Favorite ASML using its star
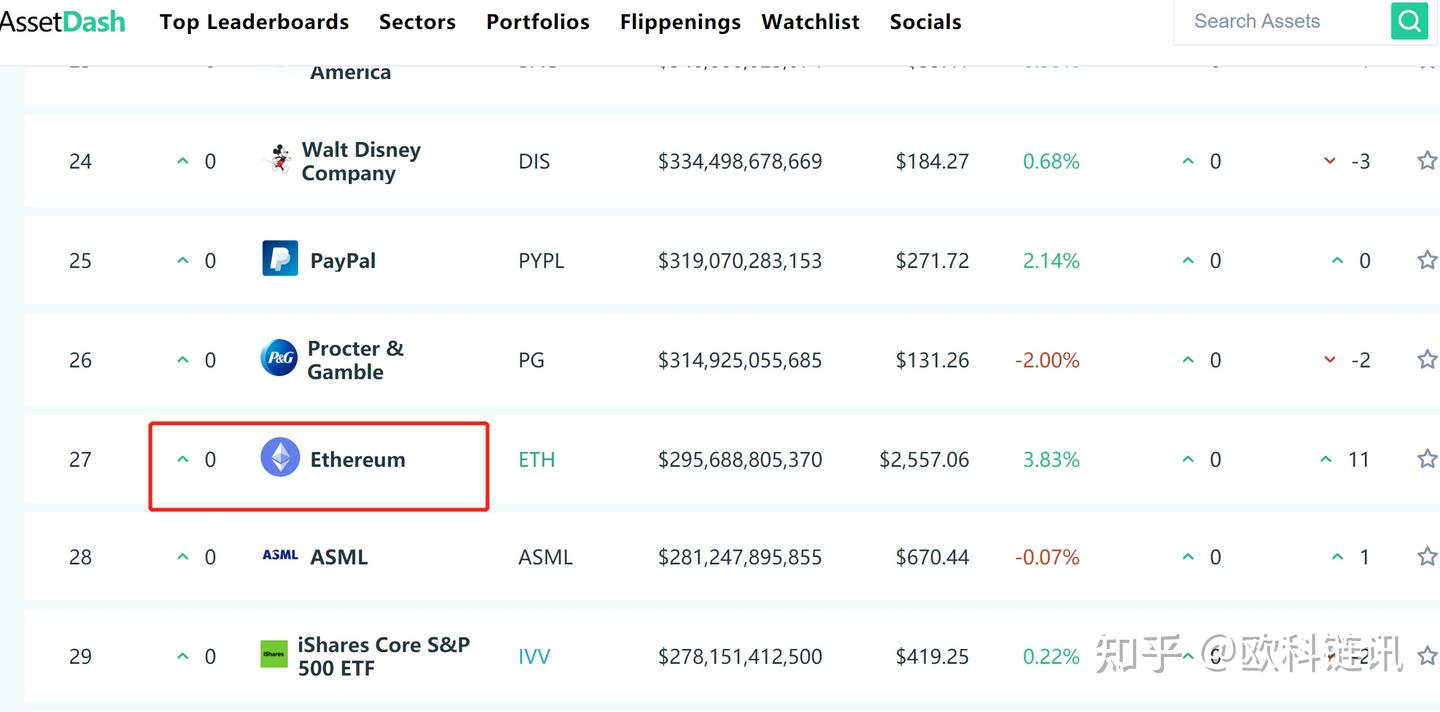 point(1426,556)
